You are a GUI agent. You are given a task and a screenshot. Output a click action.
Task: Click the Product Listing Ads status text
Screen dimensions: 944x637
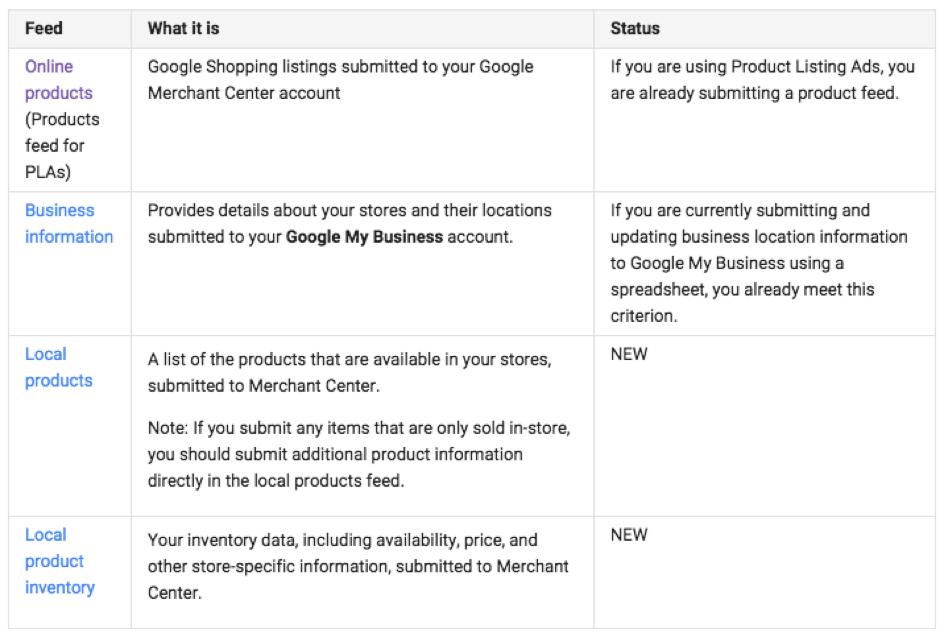click(762, 79)
